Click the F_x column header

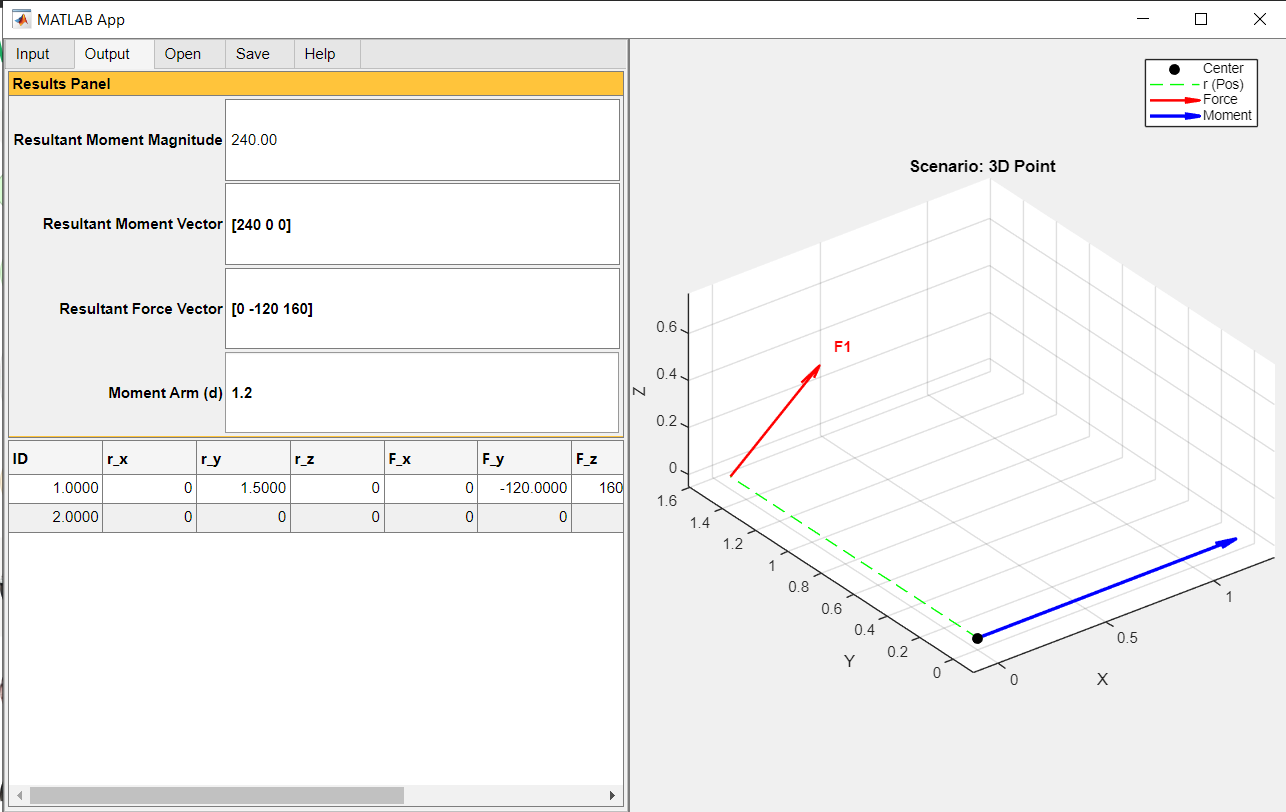point(431,459)
